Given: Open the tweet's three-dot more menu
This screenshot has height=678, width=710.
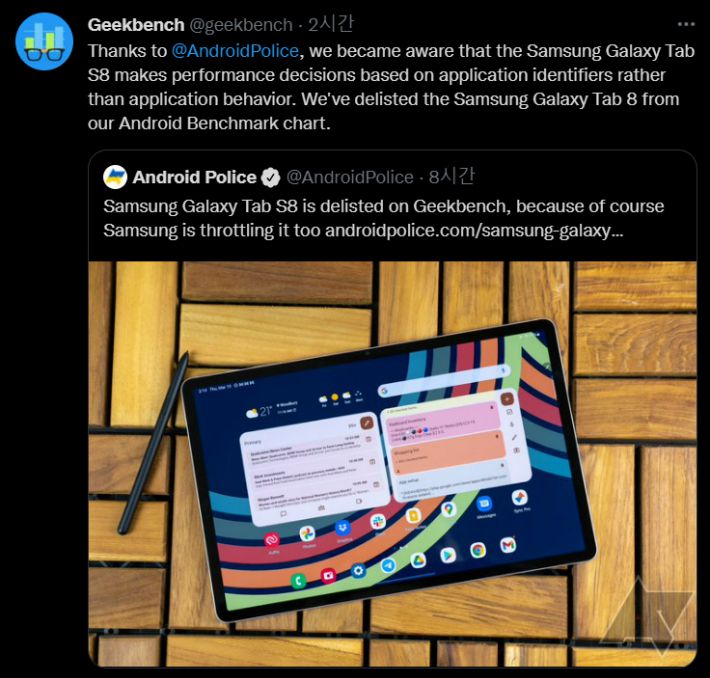Looking at the screenshot, I should point(686,24).
